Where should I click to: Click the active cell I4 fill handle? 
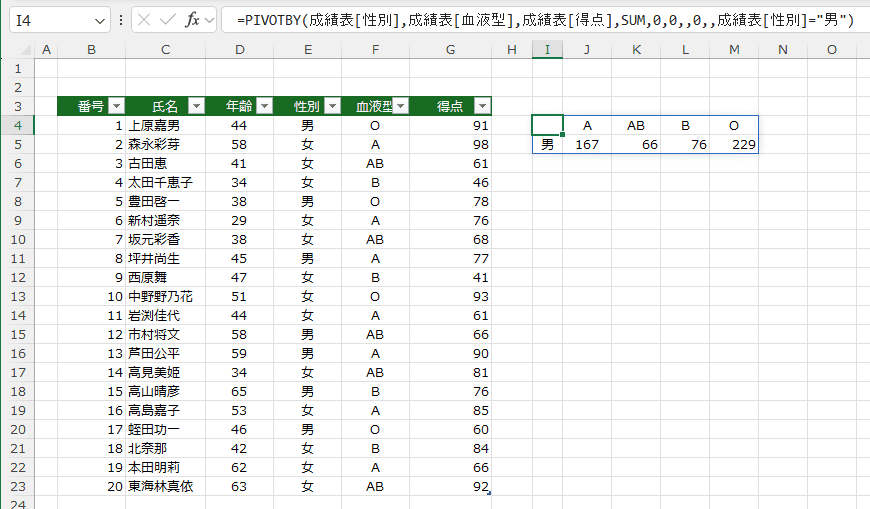click(x=563, y=134)
